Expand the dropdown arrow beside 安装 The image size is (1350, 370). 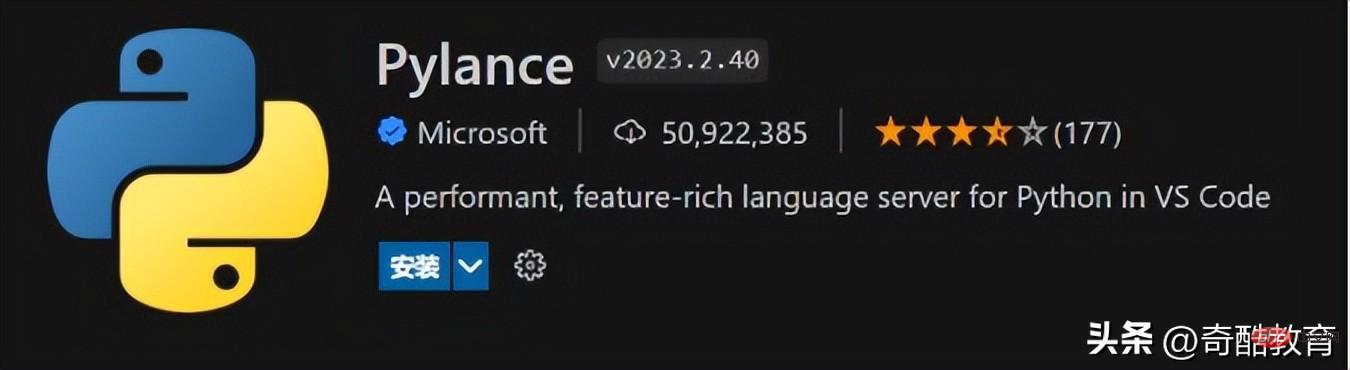point(471,266)
